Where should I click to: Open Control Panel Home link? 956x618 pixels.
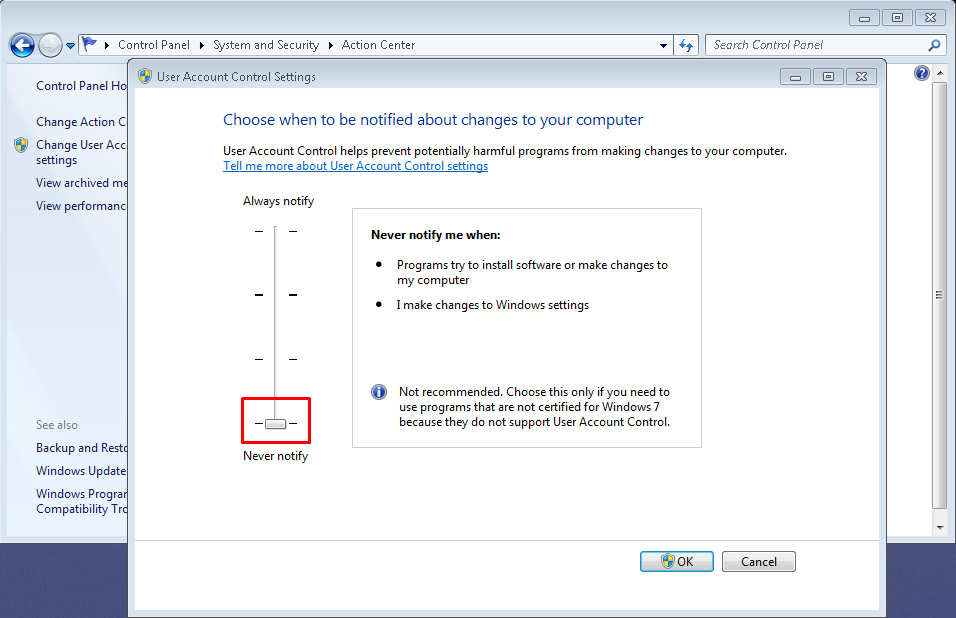pyautogui.click(x=81, y=86)
